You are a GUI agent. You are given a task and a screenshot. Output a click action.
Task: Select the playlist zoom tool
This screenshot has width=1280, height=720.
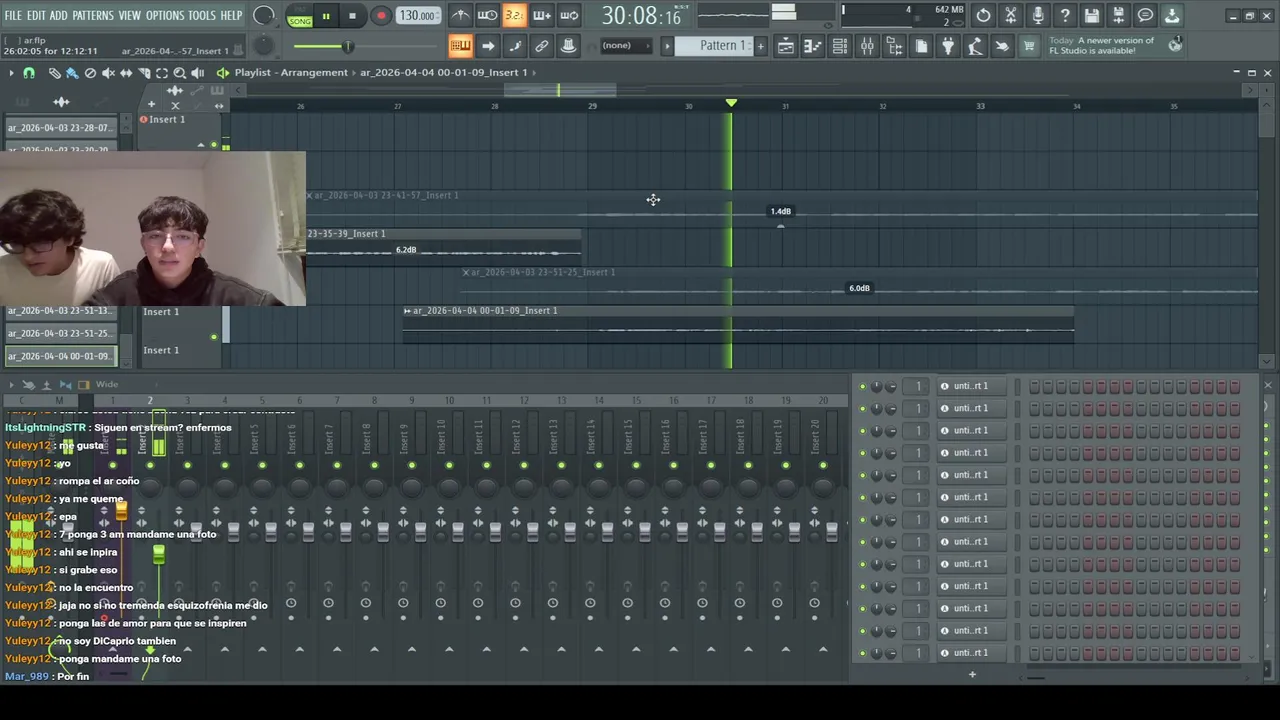coord(180,73)
